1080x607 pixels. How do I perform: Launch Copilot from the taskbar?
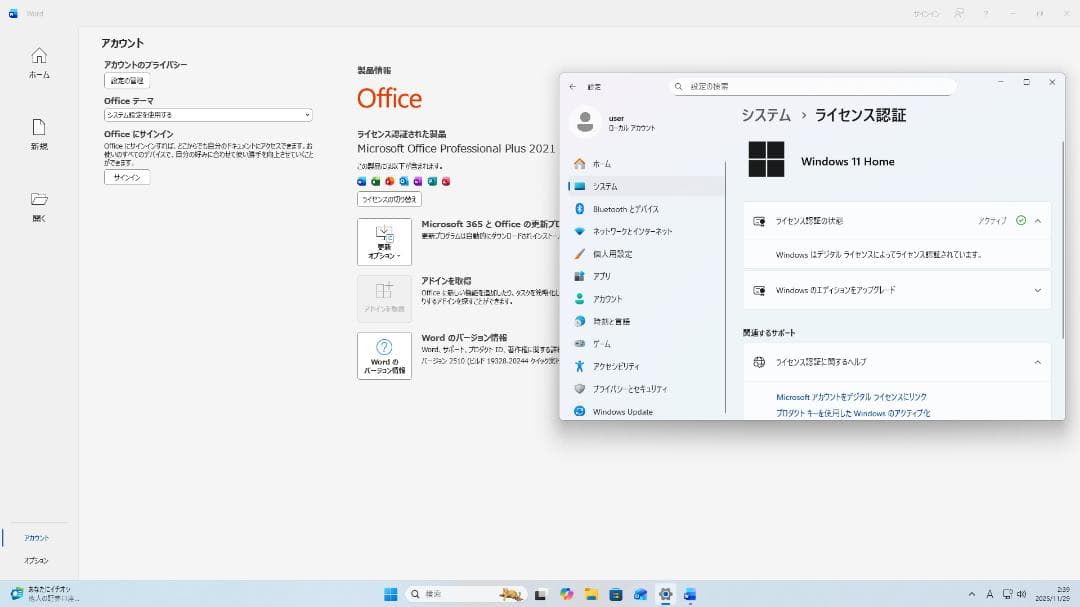564,594
